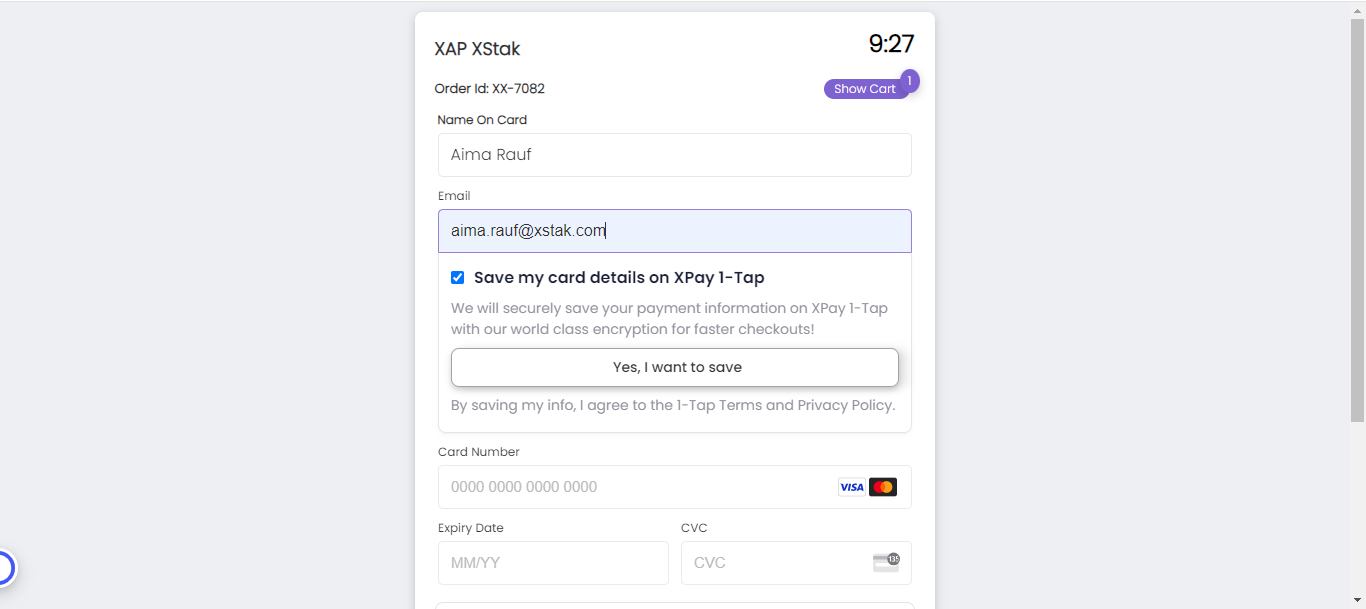Click the CVC input field
The height and width of the screenshot is (609, 1366).
(775, 563)
